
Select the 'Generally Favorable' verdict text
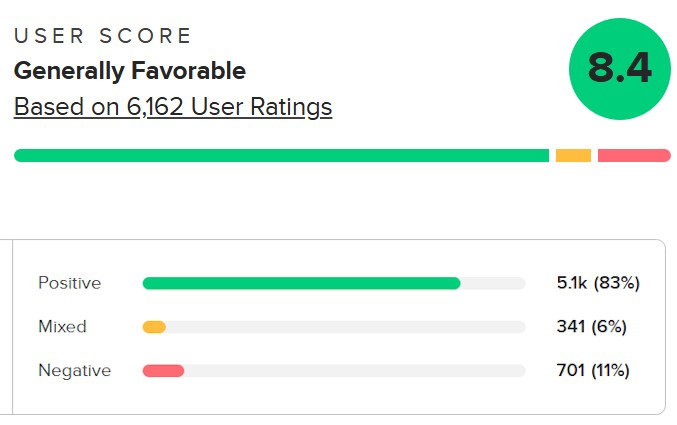pyautogui.click(x=129, y=71)
